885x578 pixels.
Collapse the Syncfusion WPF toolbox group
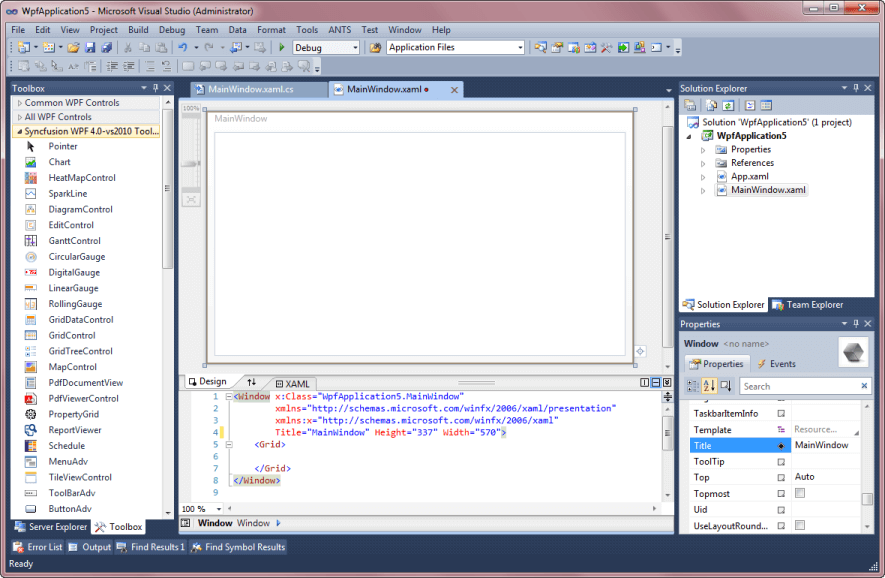point(20,131)
